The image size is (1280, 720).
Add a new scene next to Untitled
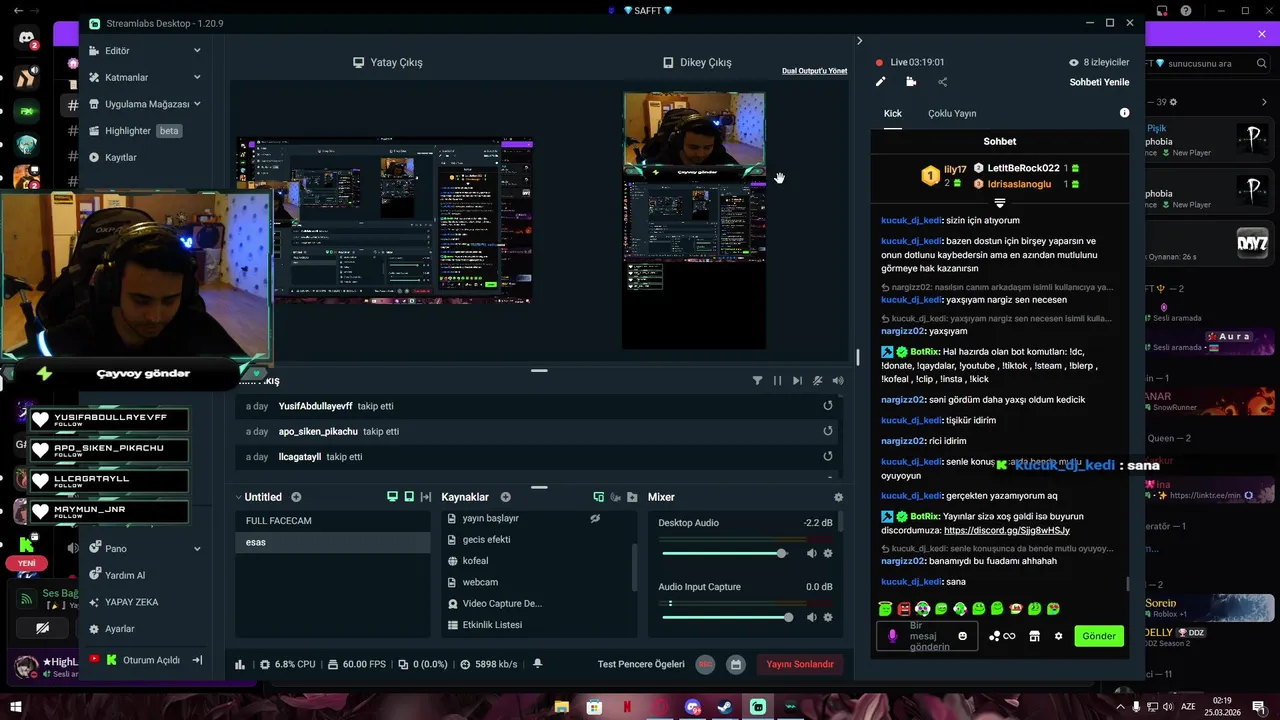[x=296, y=497]
